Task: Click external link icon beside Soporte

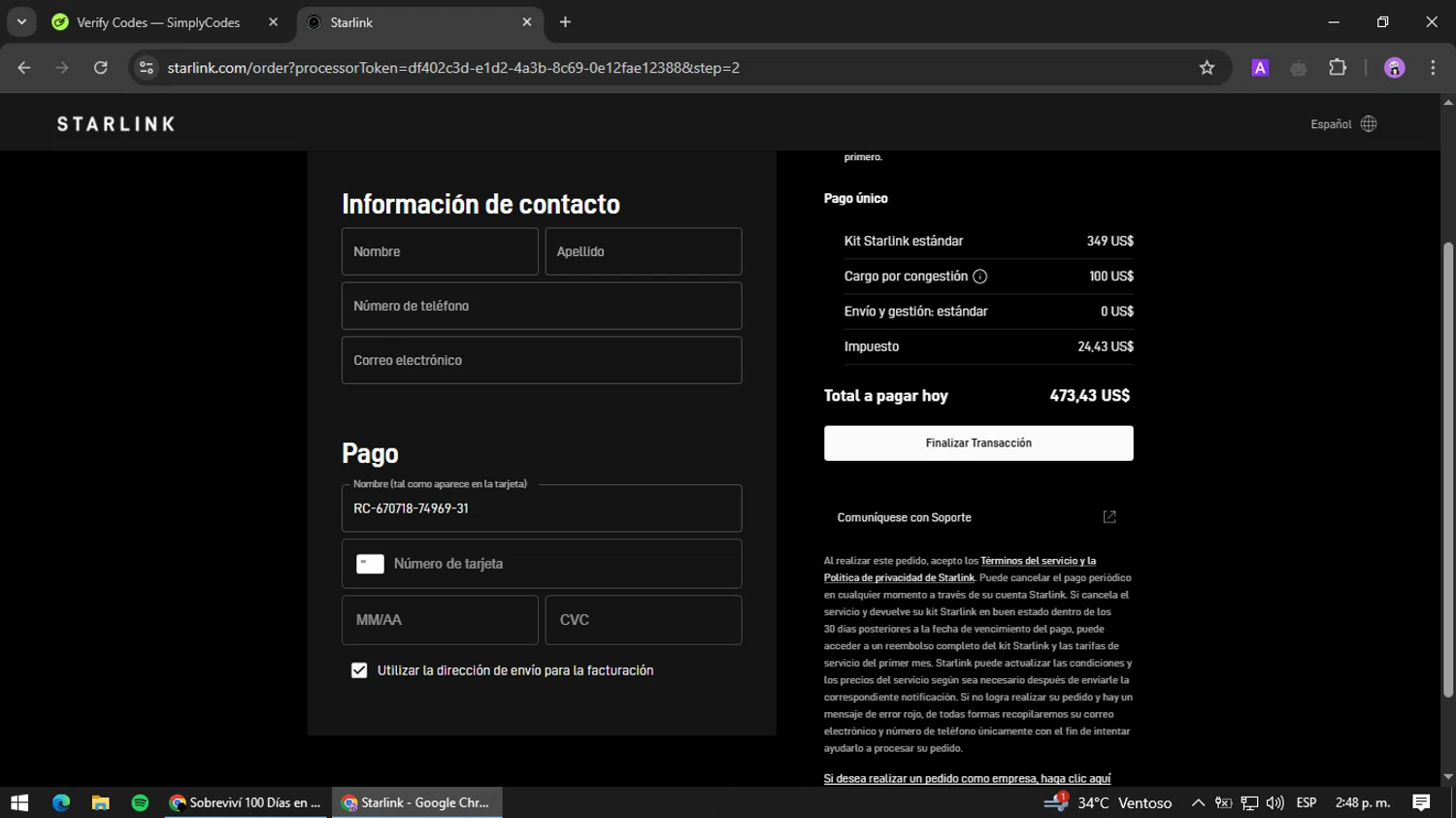Action: (x=1109, y=517)
